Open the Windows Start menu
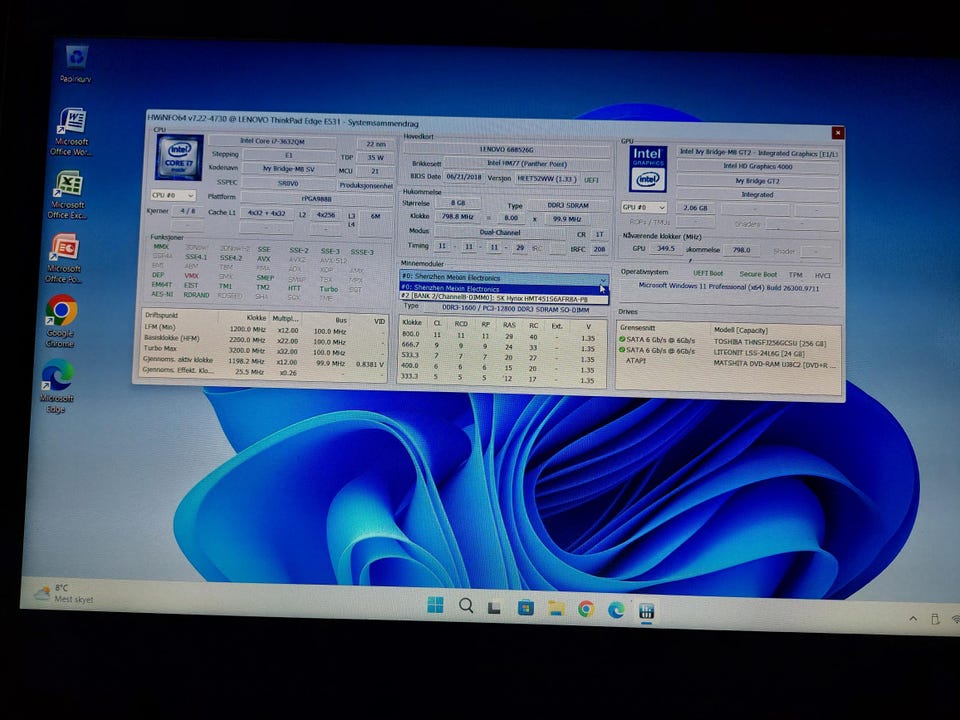Screen dimensions: 960x720 click(435, 605)
